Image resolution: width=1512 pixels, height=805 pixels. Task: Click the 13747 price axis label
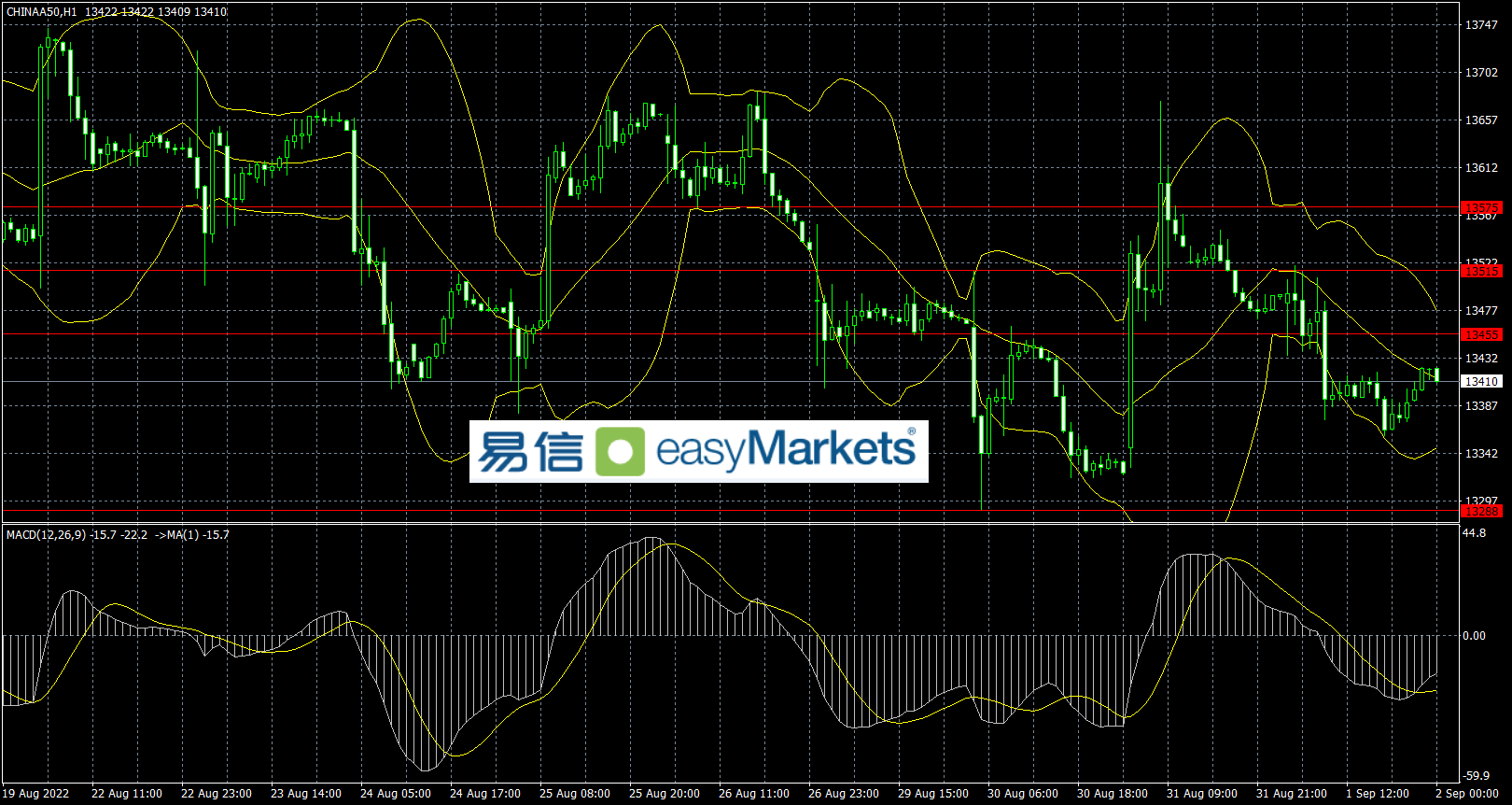click(1481, 25)
